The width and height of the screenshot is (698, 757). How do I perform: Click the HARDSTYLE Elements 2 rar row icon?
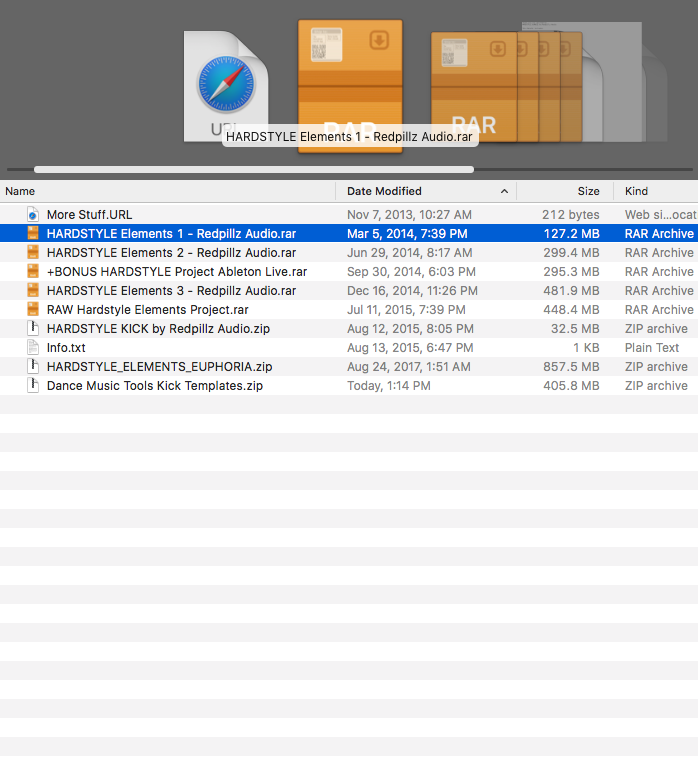33,252
